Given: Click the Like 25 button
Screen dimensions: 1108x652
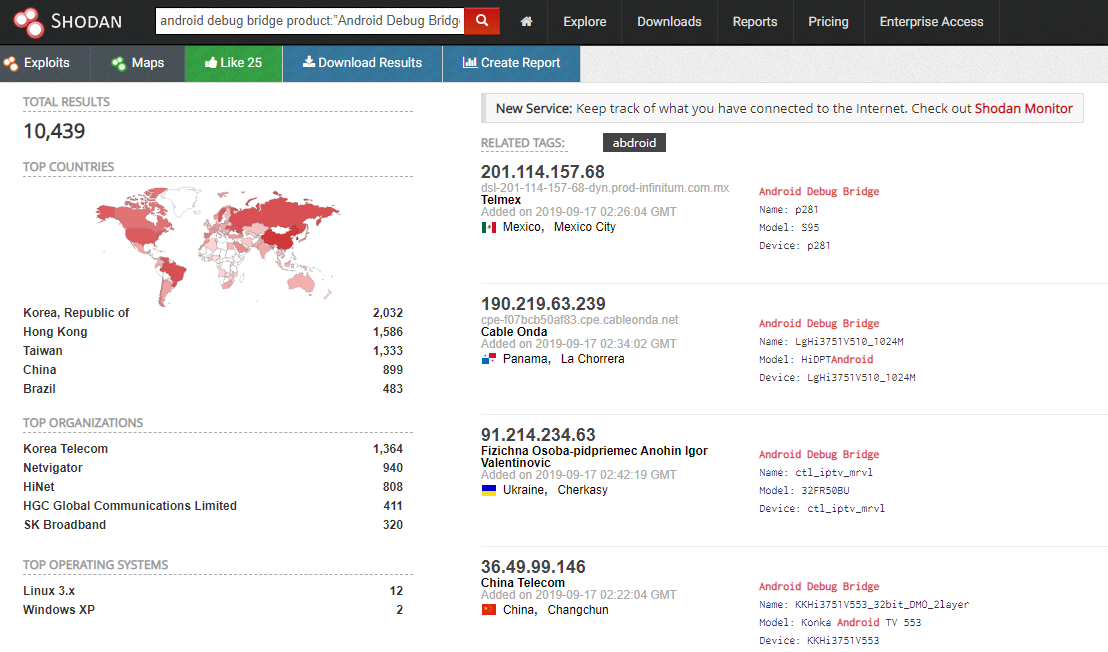Looking at the screenshot, I should pyautogui.click(x=233, y=64).
